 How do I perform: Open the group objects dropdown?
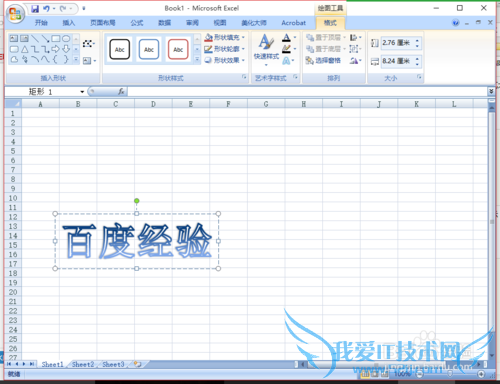356,49
